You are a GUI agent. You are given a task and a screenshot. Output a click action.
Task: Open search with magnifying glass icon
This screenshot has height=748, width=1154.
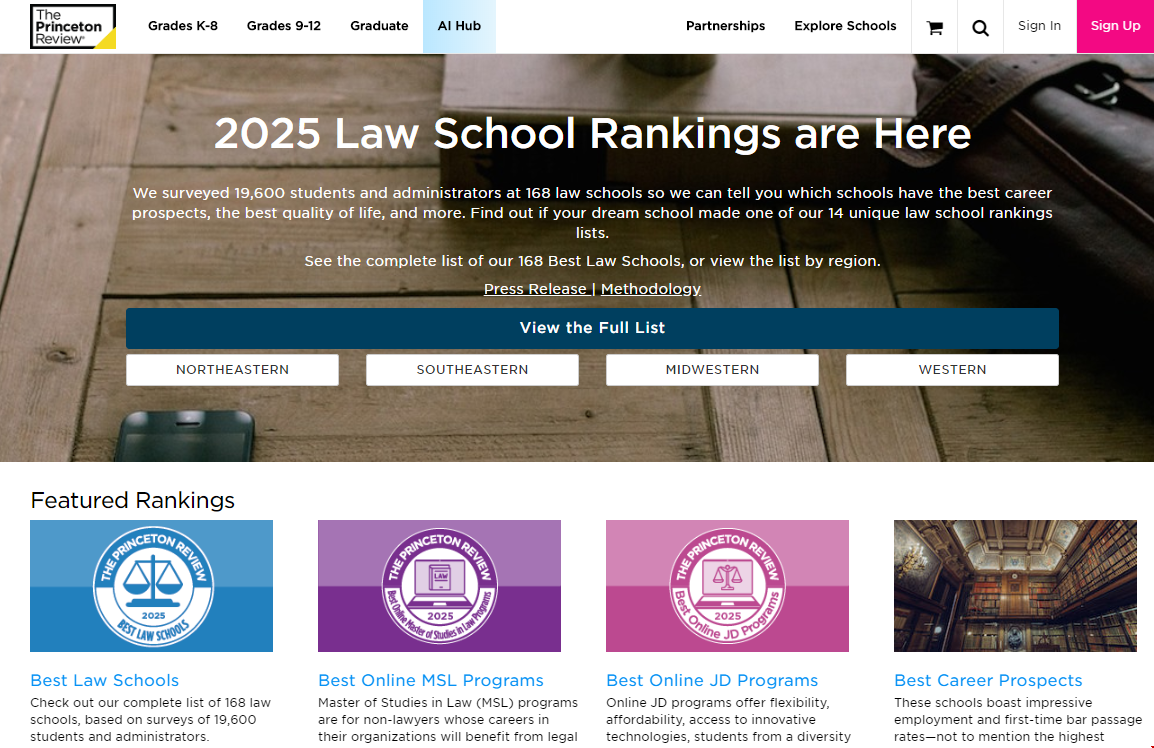click(x=980, y=27)
